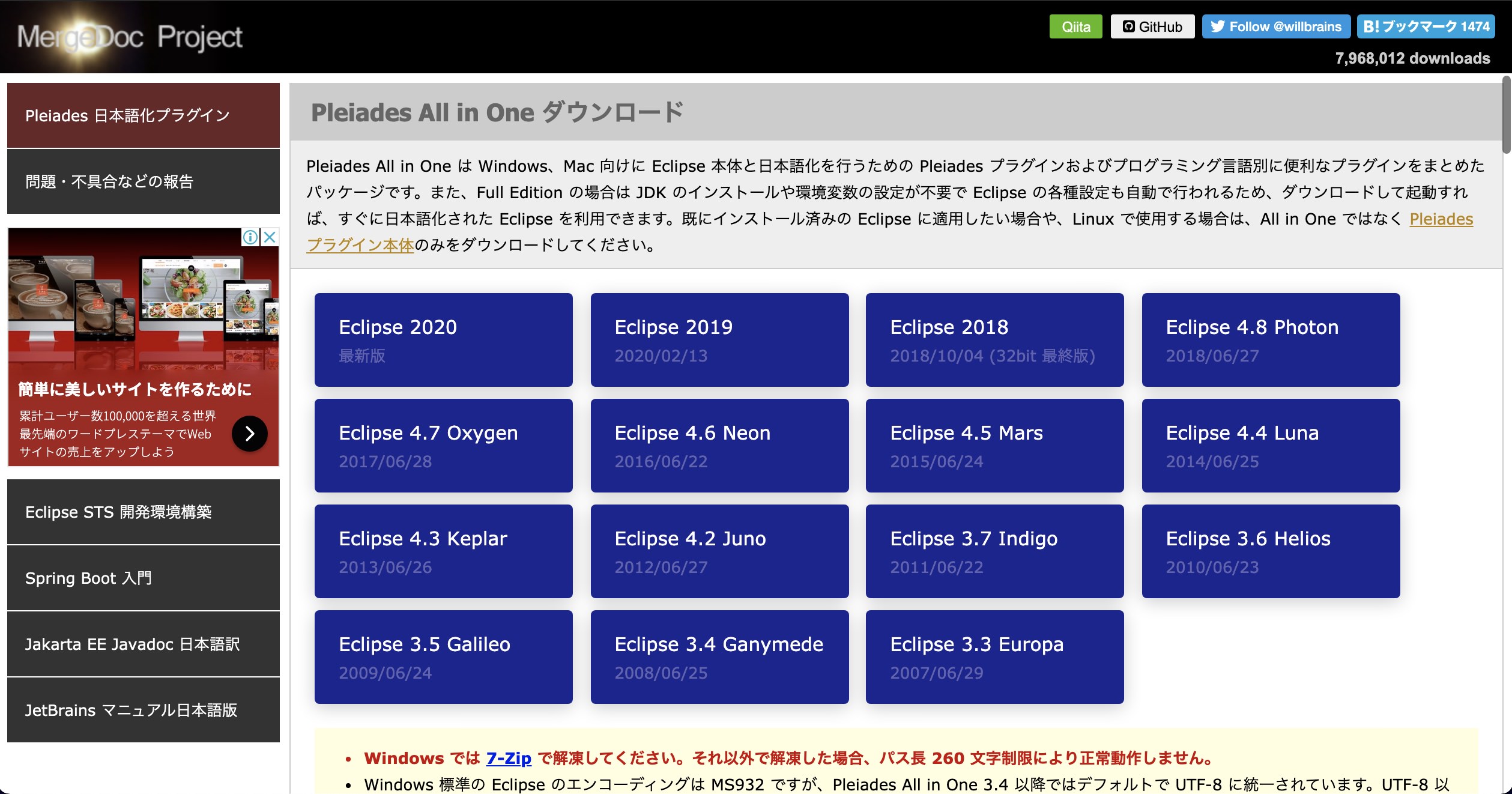The width and height of the screenshot is (1512, 794).
Task: Select Eclipse 4.8 Photon tile
Action: click(x=1271, y=340)
